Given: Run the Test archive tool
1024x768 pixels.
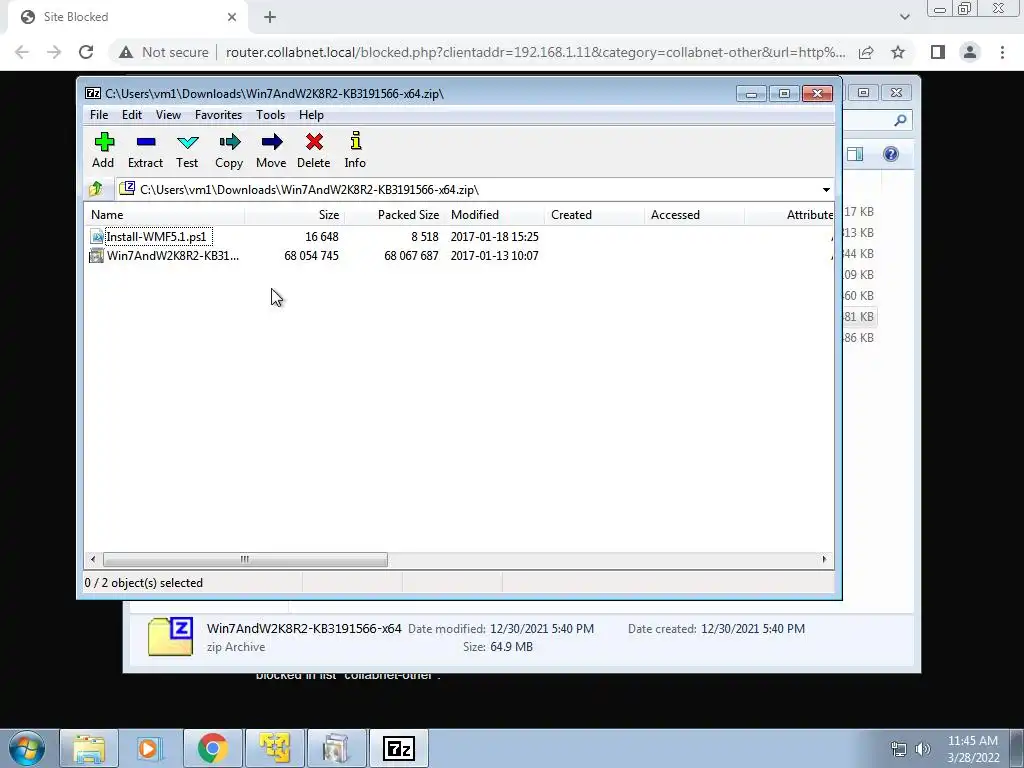Looking at the screenshot, I should pos(187,150).
